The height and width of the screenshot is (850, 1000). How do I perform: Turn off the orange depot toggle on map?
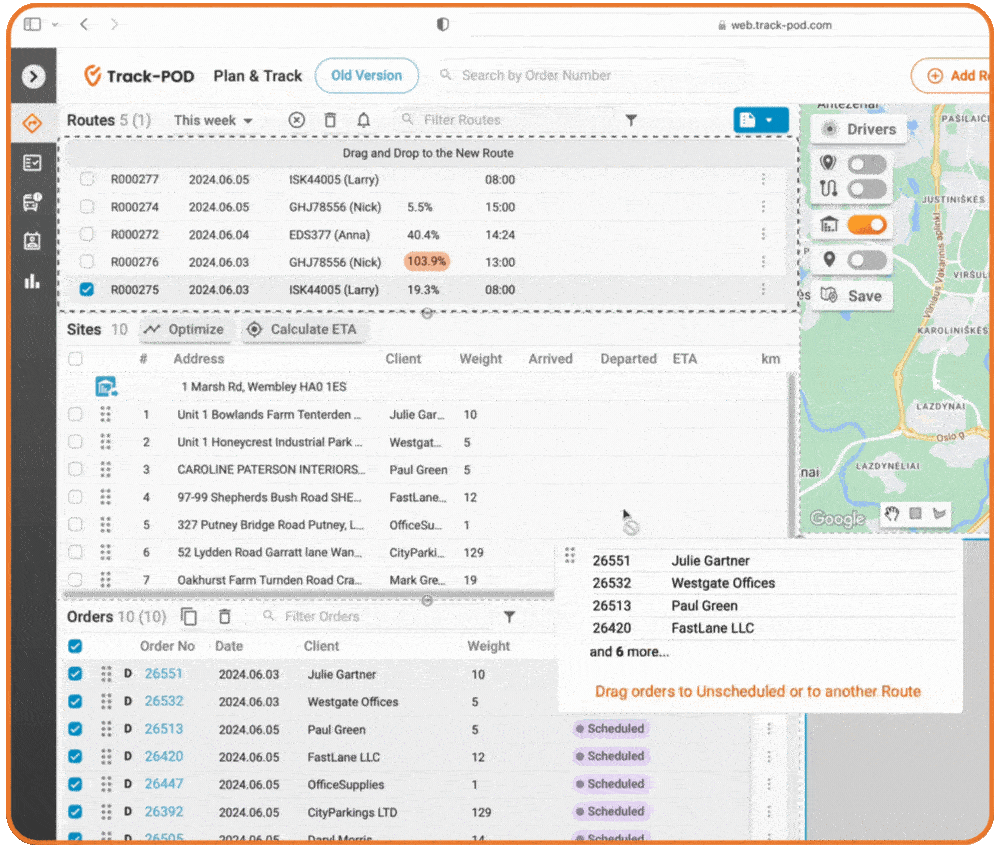[866, 225]
